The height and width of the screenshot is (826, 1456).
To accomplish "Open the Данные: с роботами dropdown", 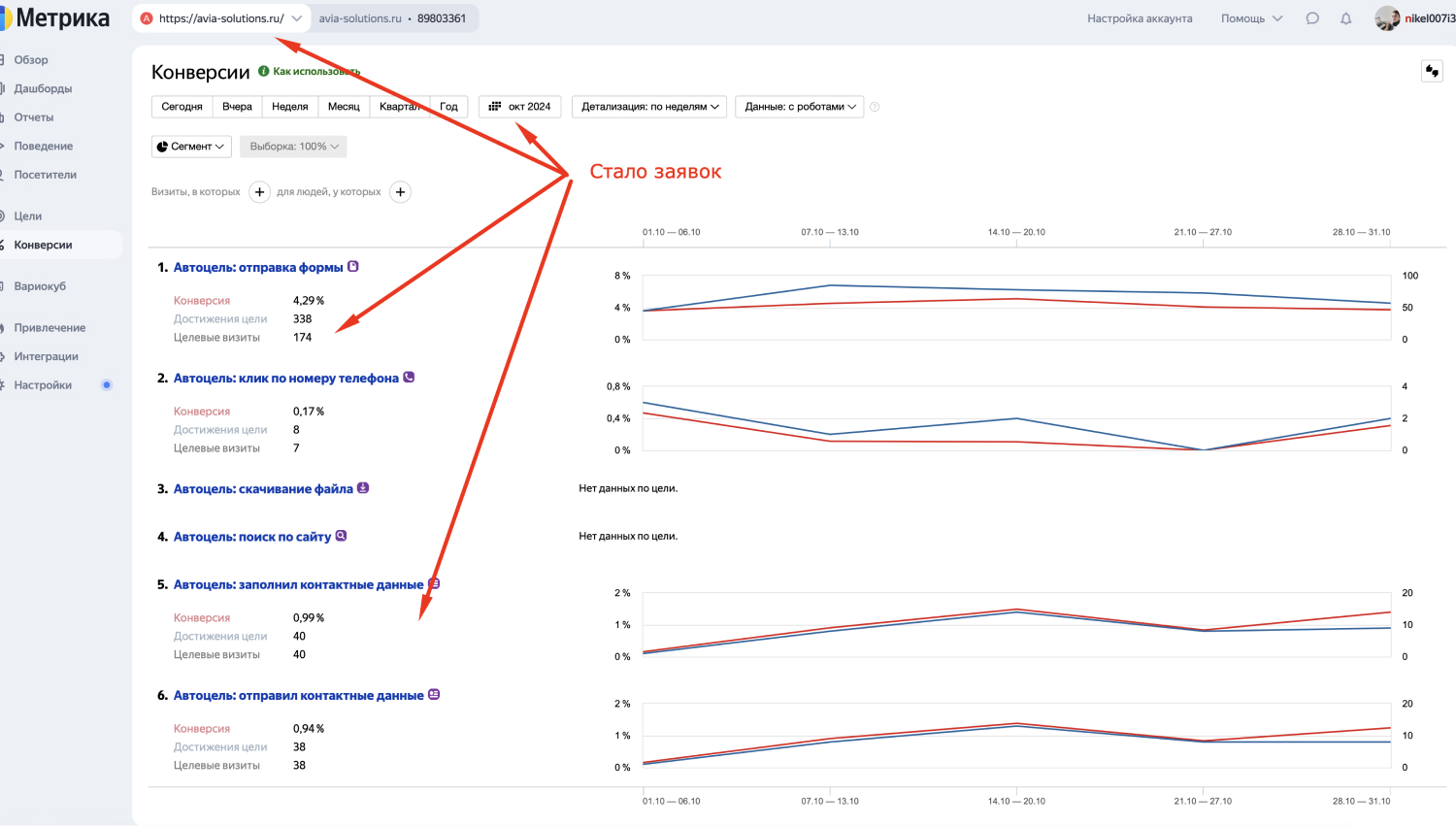I will coord(800,107).
